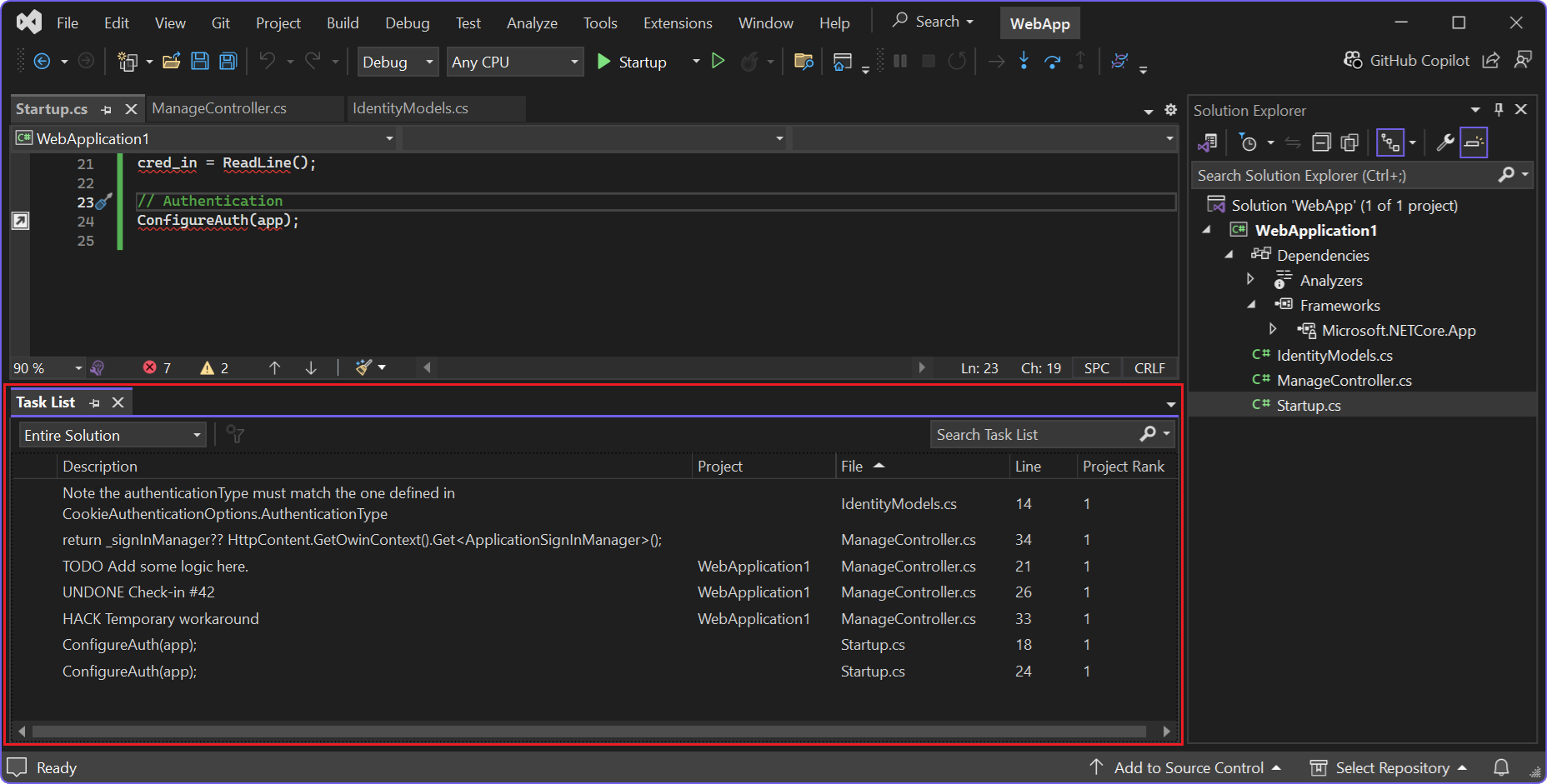Open Properties wrench icon in Solution Explorer
This screenshot has height=784, width=1547.
pyautogui.click(x=1445, y=142)
